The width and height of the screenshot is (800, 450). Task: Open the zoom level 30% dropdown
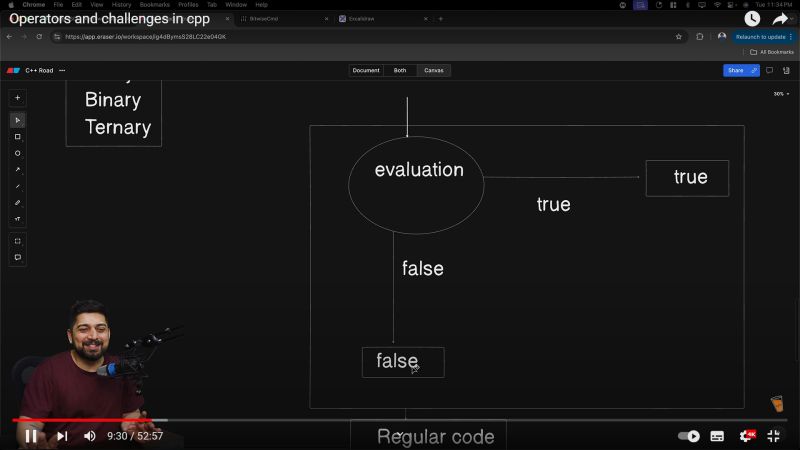[x=781, y=94]
